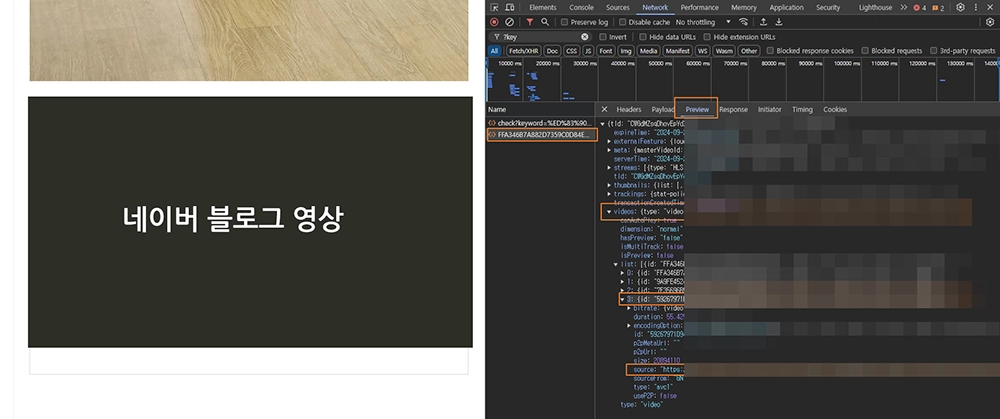Close the request details pane
Viewport: 1000px width, 419px height.
[605, 110]
